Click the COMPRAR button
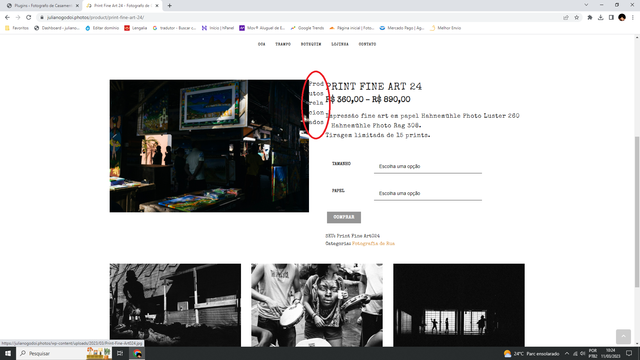 (344, 217)
